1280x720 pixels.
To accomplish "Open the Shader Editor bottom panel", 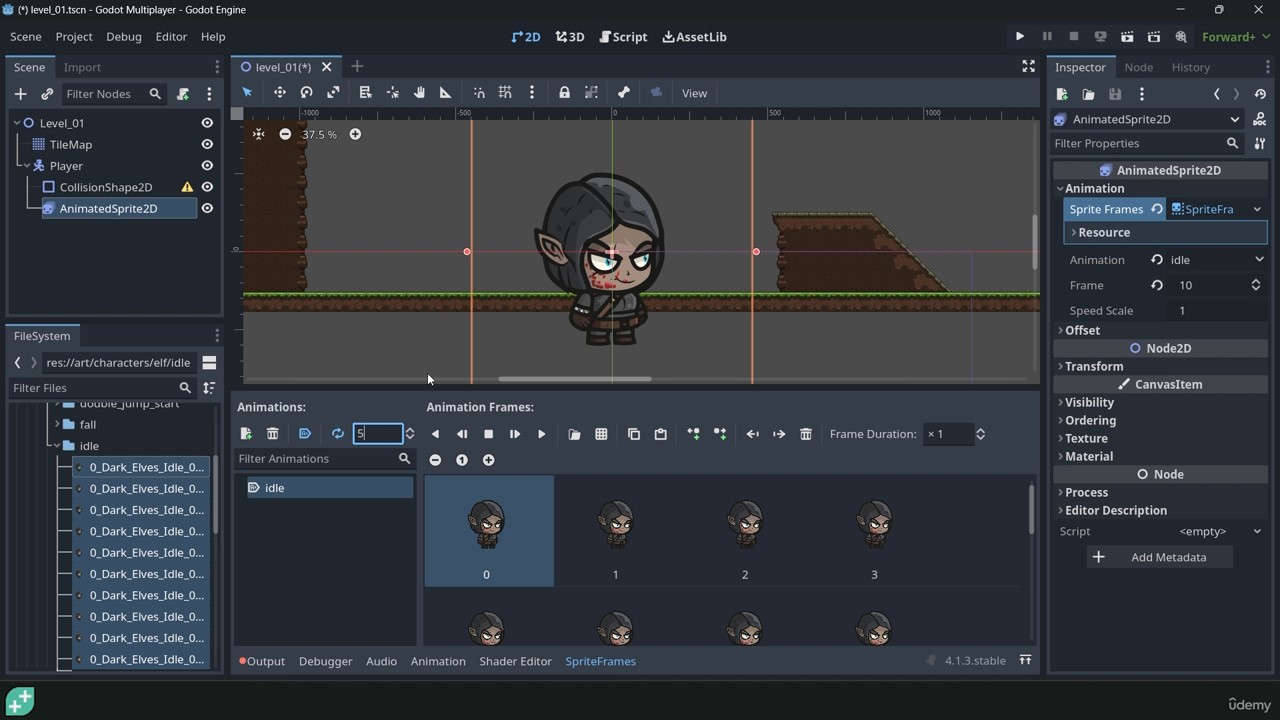I will (515, 661).
